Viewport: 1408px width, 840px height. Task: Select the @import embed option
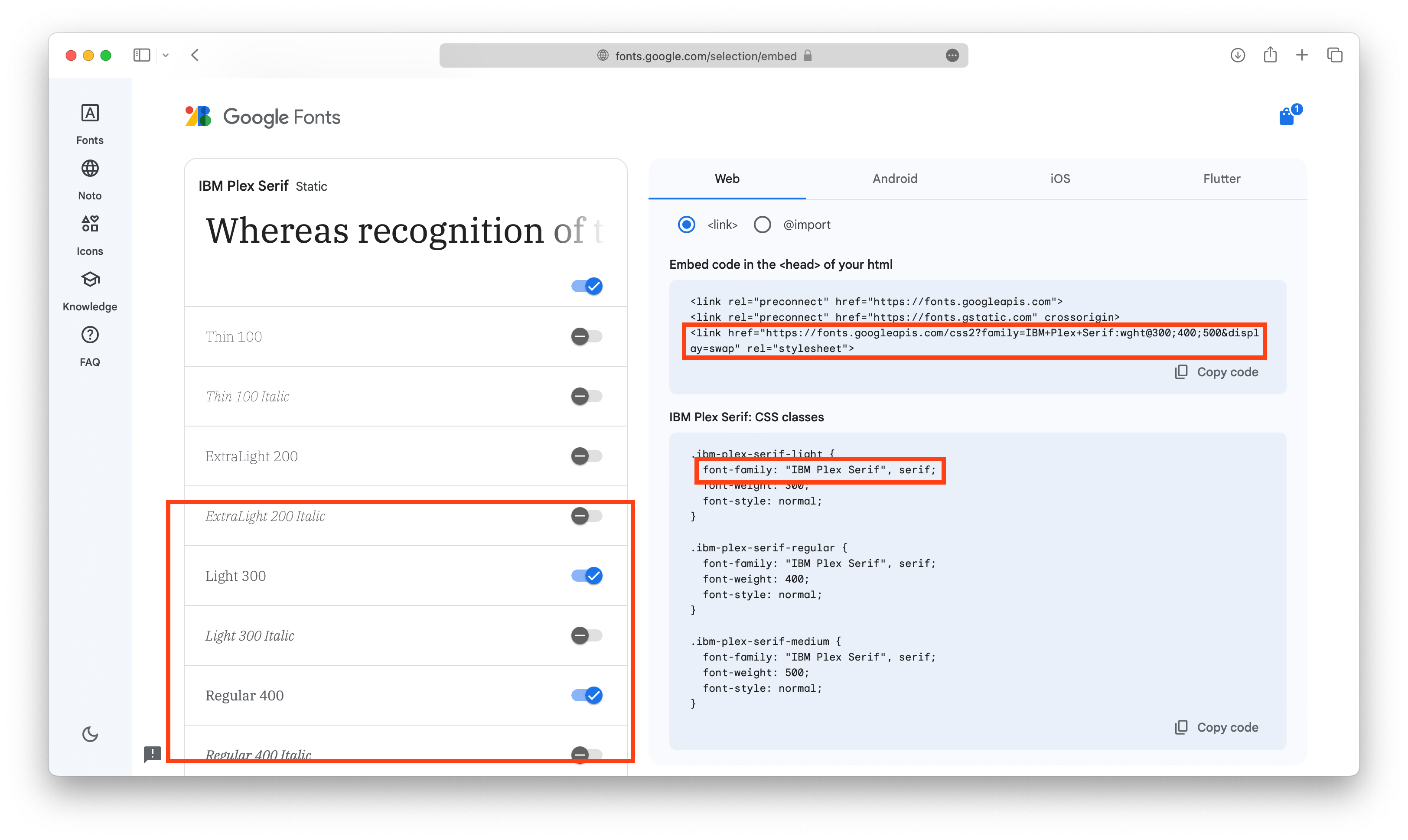point(762,225)
